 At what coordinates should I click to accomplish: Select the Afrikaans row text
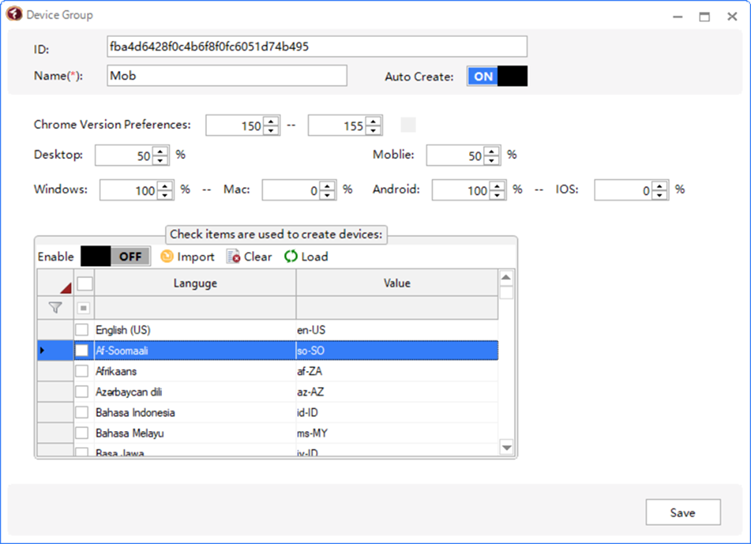point(116,371)
